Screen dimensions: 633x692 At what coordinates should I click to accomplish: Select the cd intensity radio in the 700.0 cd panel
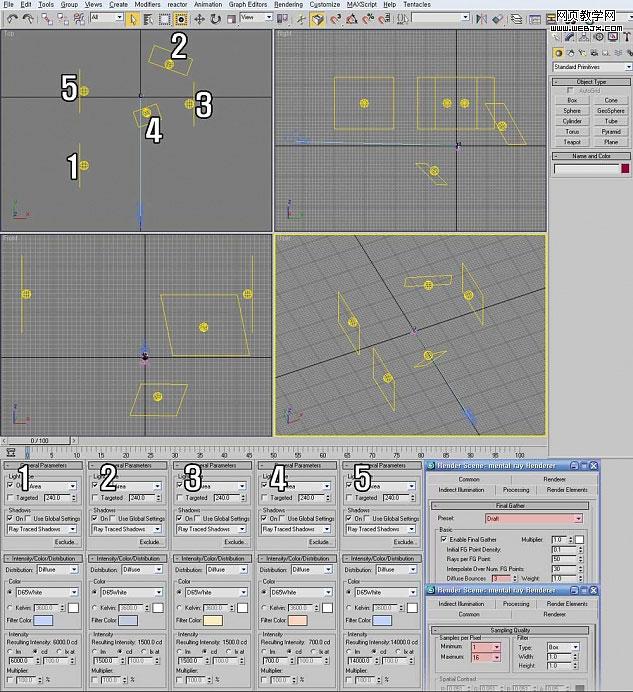290,651
